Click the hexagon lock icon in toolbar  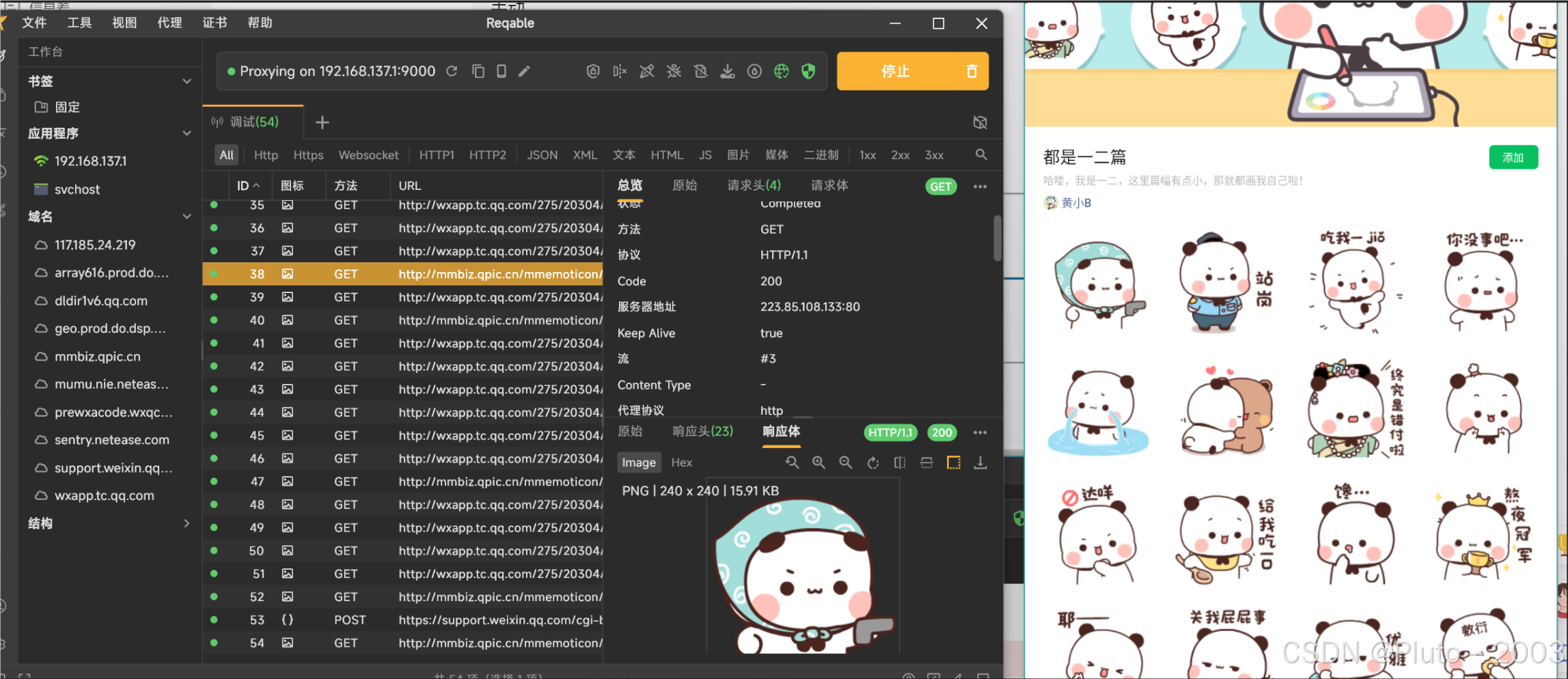[x=593, y=71]
